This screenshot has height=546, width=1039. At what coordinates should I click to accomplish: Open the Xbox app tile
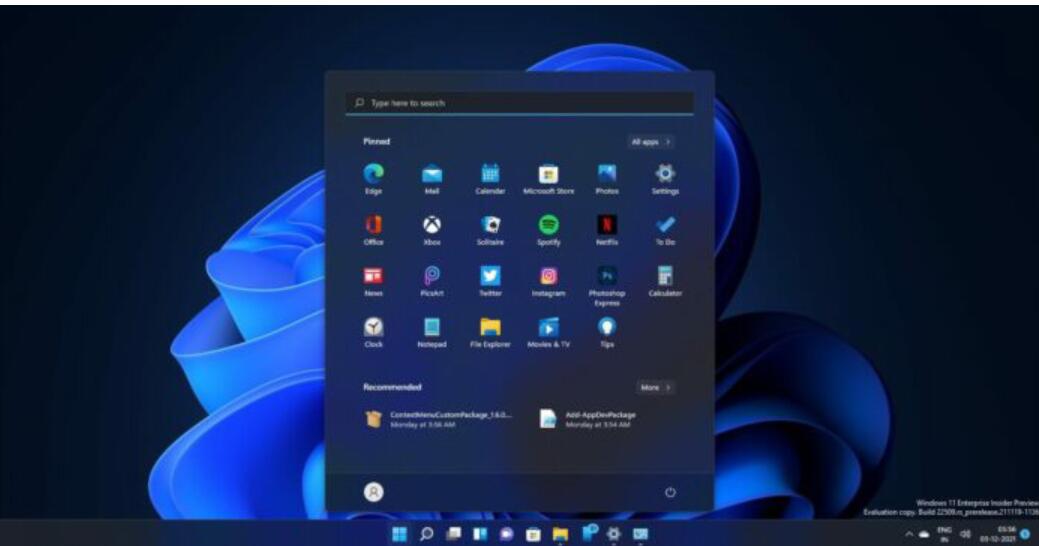coord(432,230)
